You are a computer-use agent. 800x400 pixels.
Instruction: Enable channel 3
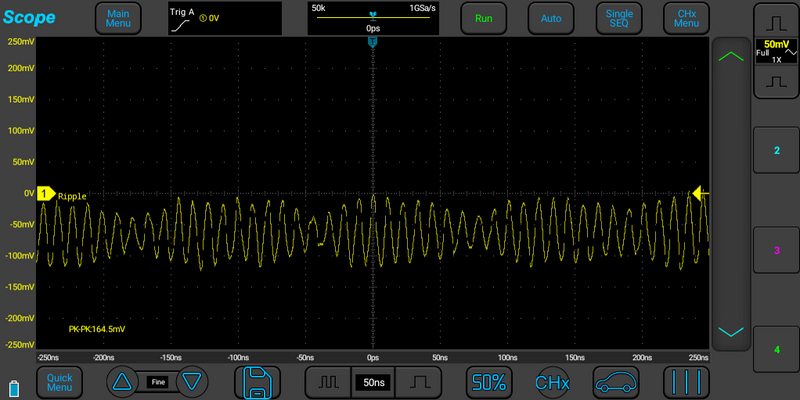pyautogui.click(x=776, y=250)
